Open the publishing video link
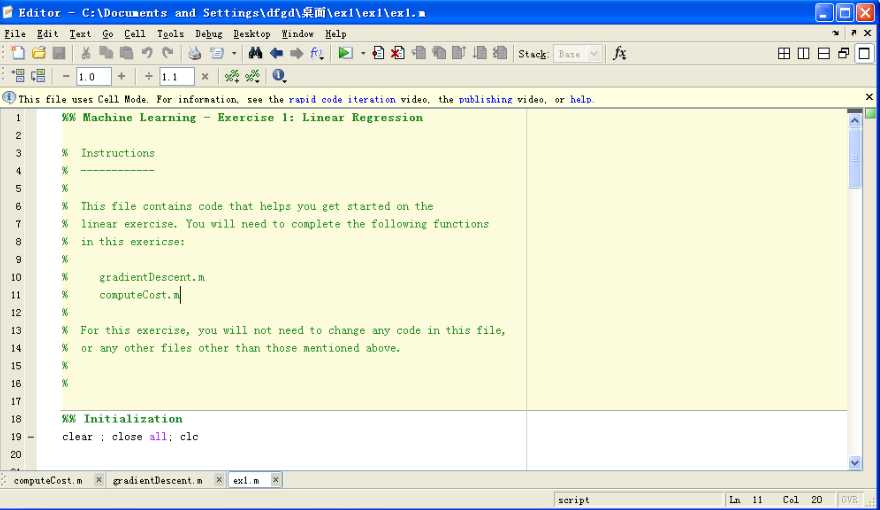The height and width of the screenshot is (510, 880). coord(485,99)
